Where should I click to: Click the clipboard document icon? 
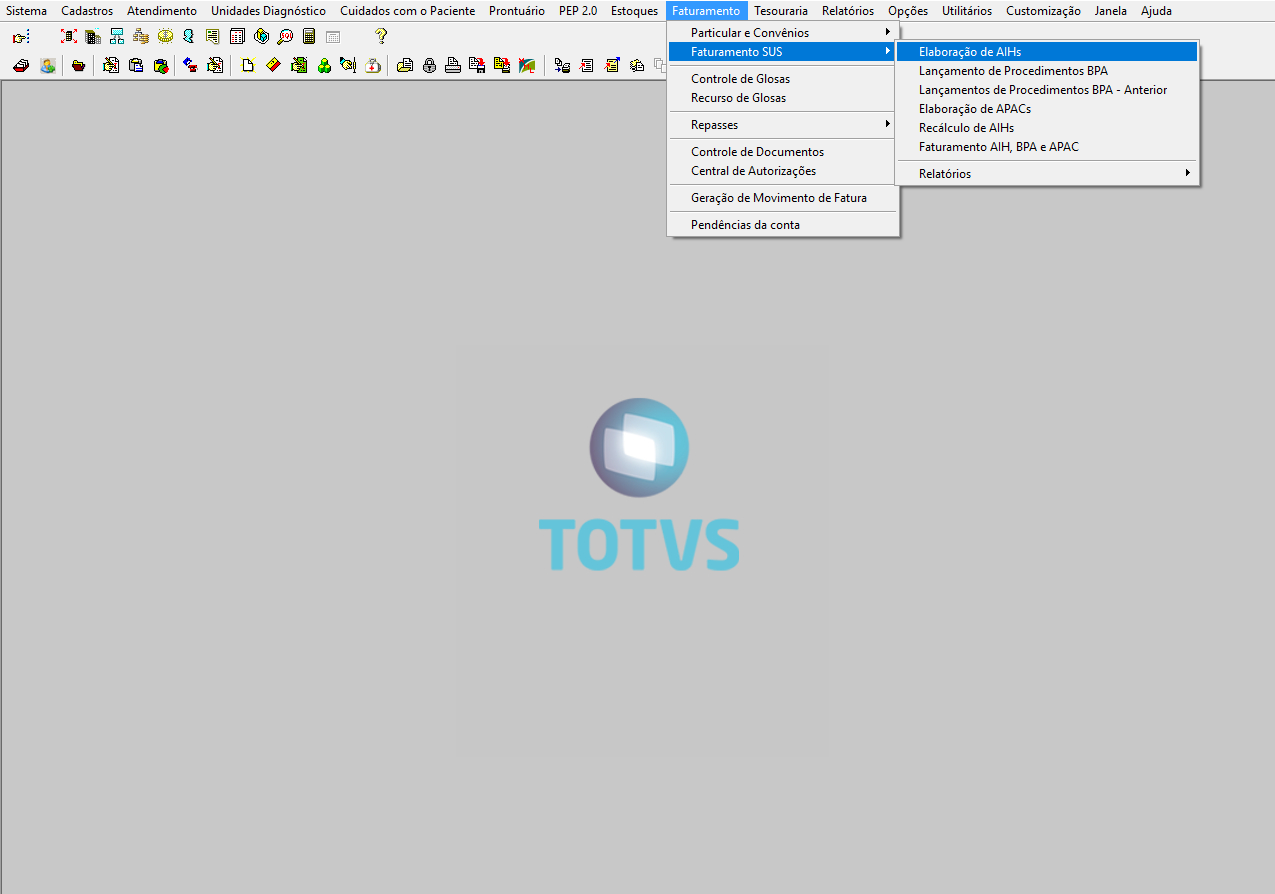click(x=135, y=65)
